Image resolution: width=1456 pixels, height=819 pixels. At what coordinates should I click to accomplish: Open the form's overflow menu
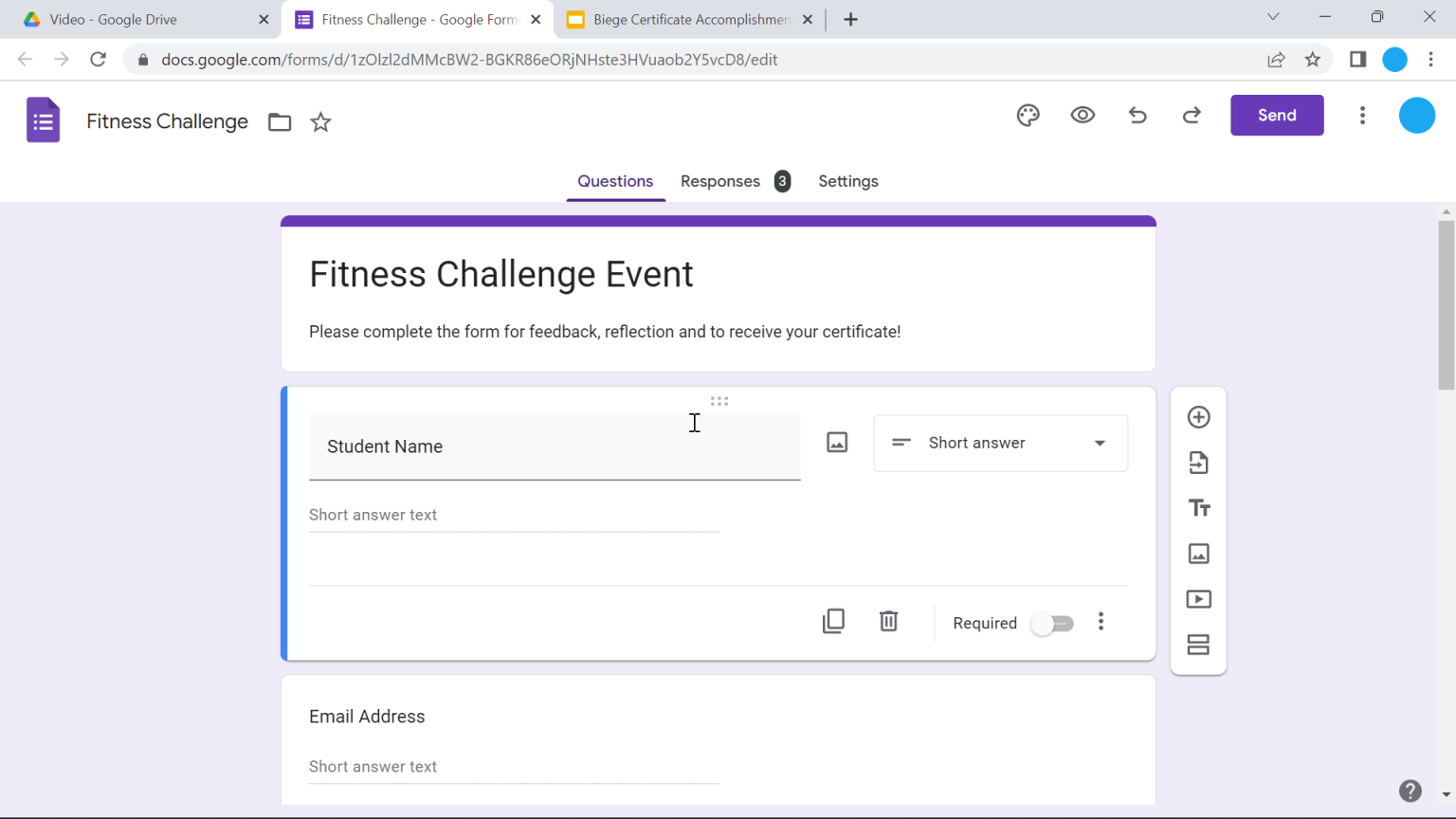pos(1362,115)
